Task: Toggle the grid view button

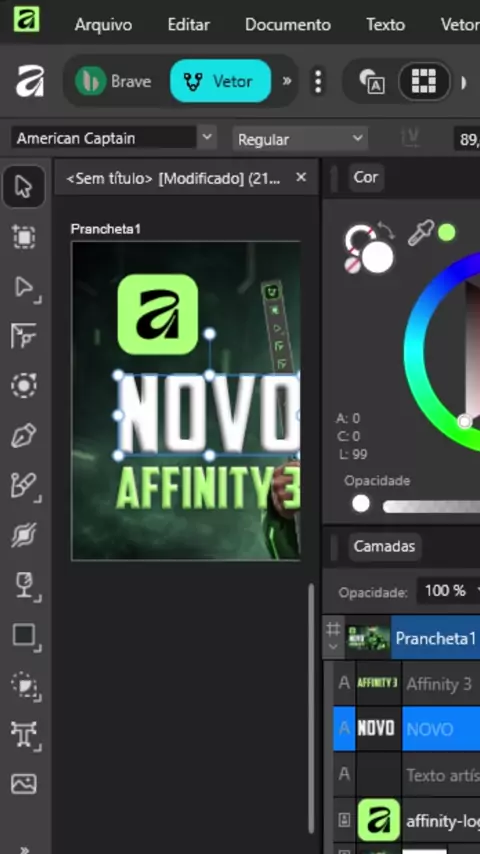Action: click(x=424, y=82)
